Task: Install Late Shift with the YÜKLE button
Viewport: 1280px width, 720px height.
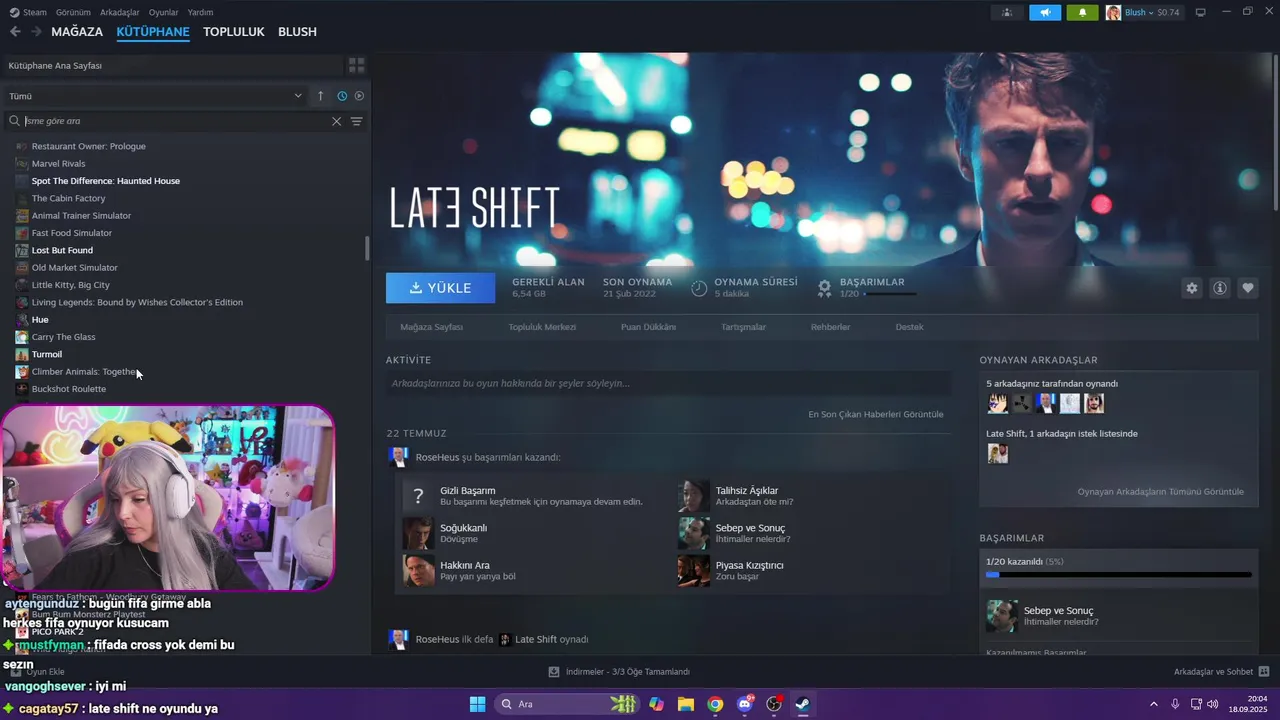Action: (x=440, y=288)
